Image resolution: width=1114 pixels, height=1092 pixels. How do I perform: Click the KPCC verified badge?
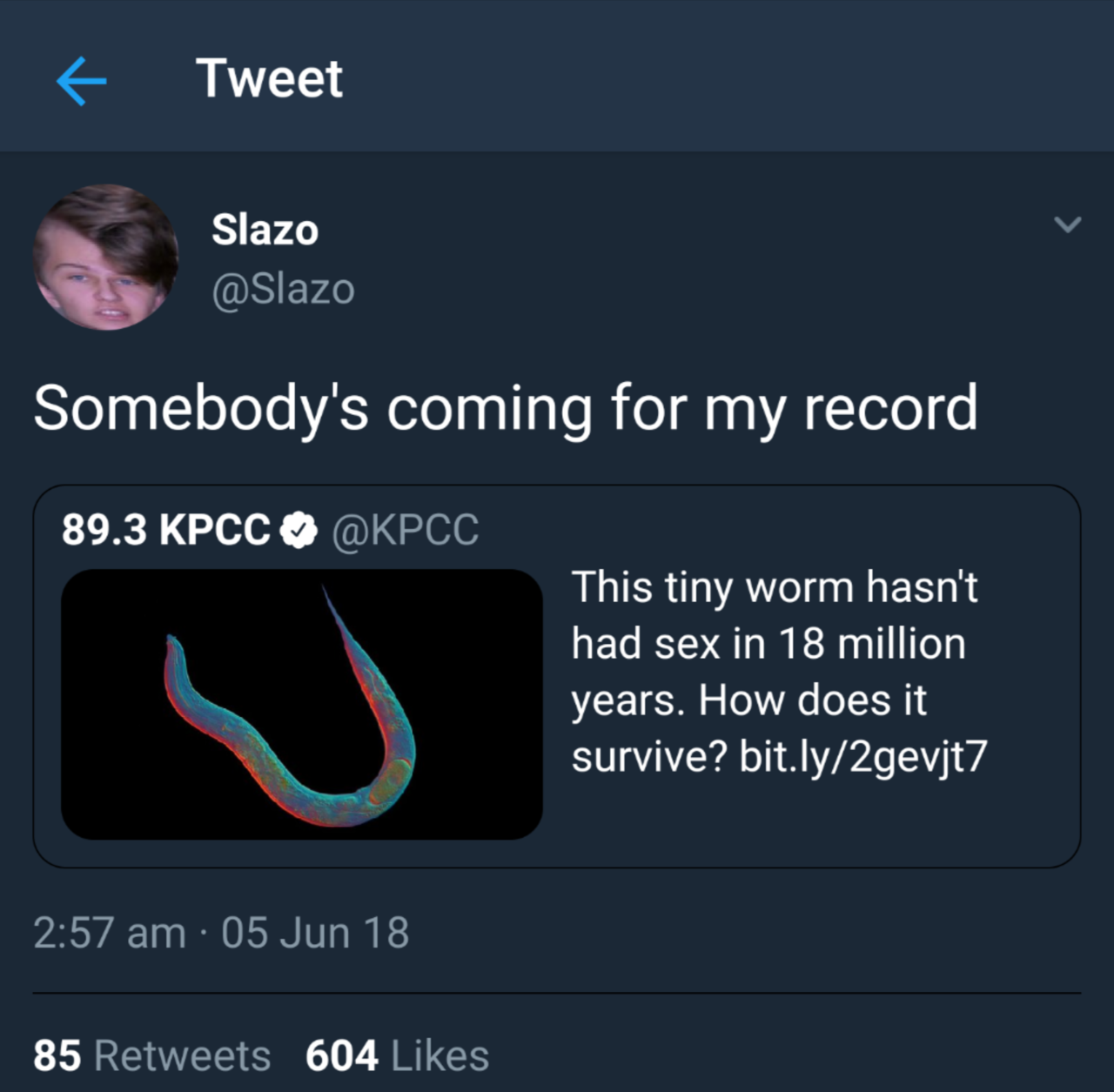pos(299,530)
